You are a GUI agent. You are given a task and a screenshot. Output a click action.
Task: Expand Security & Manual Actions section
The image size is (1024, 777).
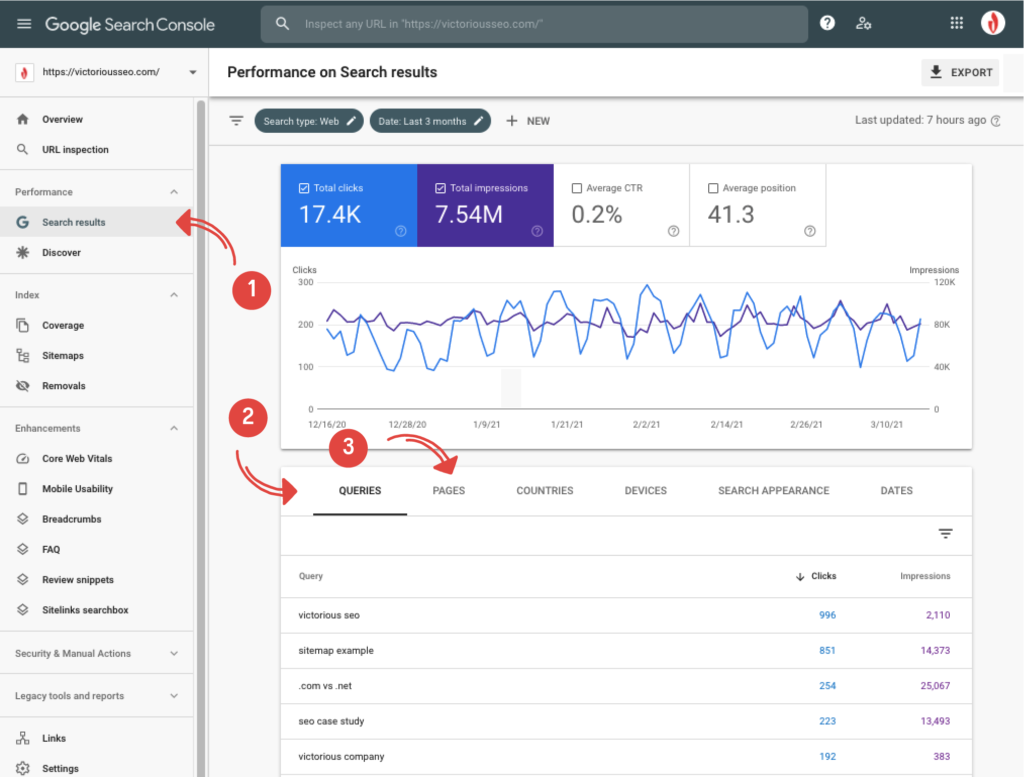tap(174, 654)
